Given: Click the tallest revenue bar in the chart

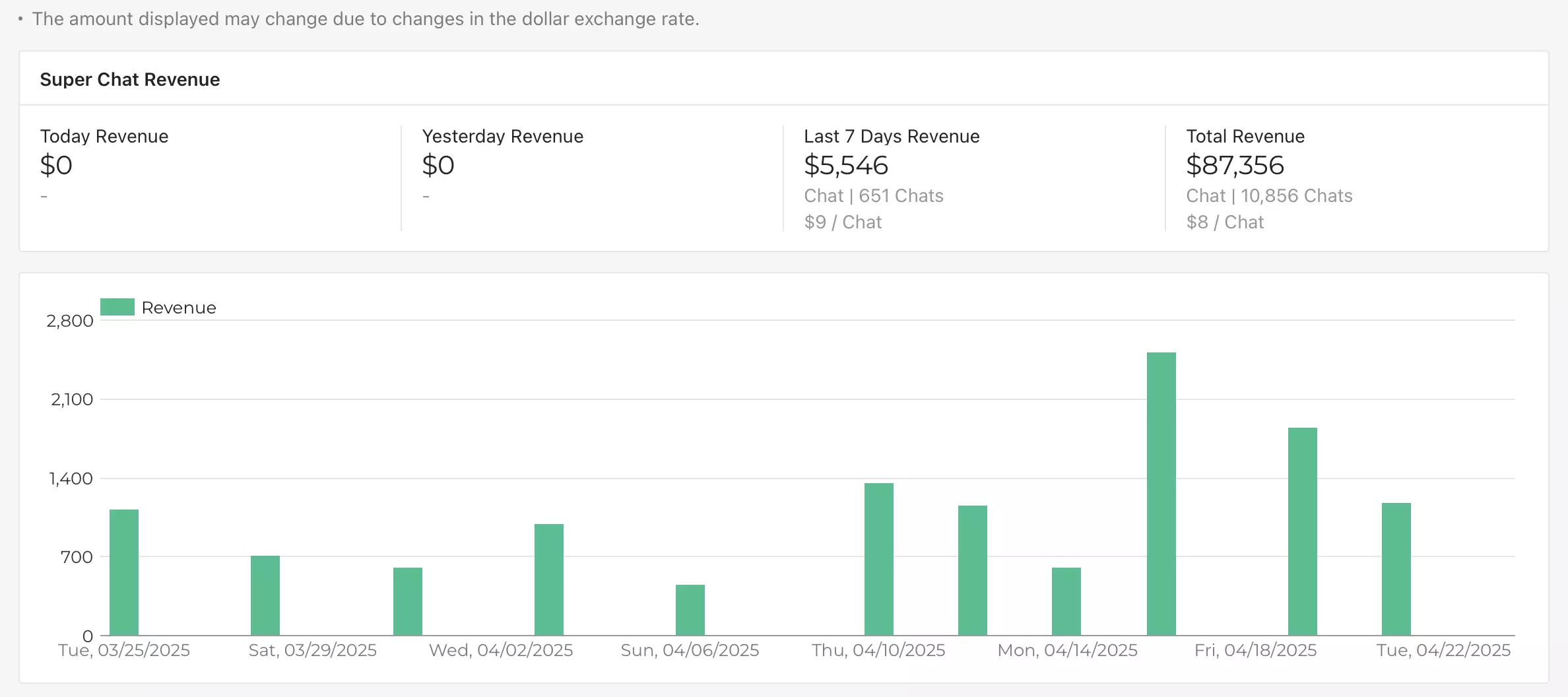Looking at the screenshot, I should click(x=1161, y=494).
